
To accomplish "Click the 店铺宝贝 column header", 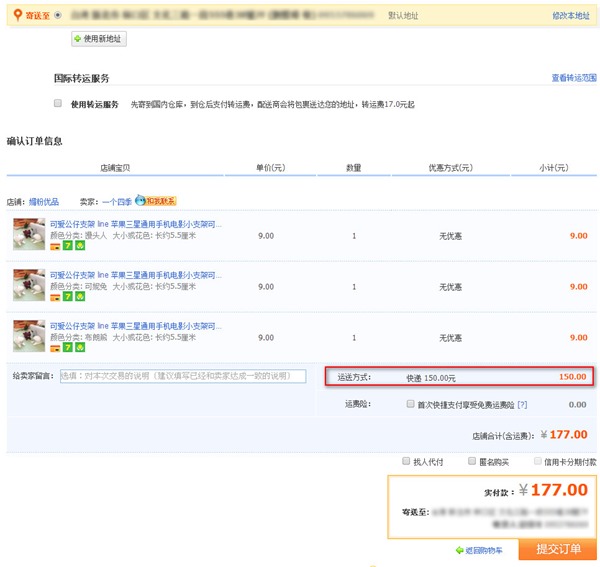I will [115, 168].
